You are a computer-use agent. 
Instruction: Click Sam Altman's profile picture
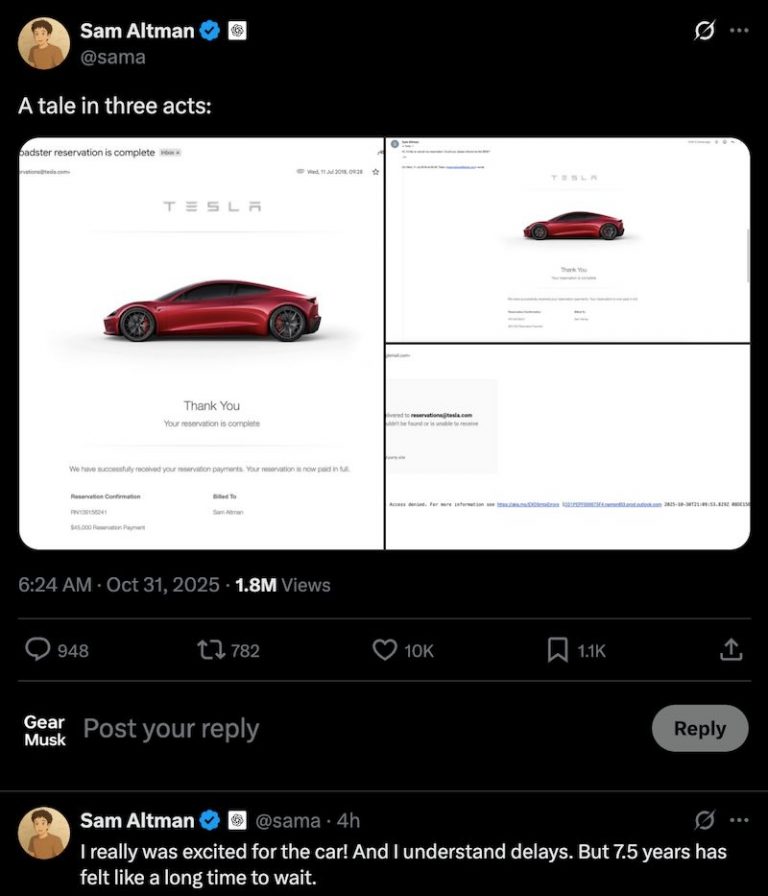(42, 42)
